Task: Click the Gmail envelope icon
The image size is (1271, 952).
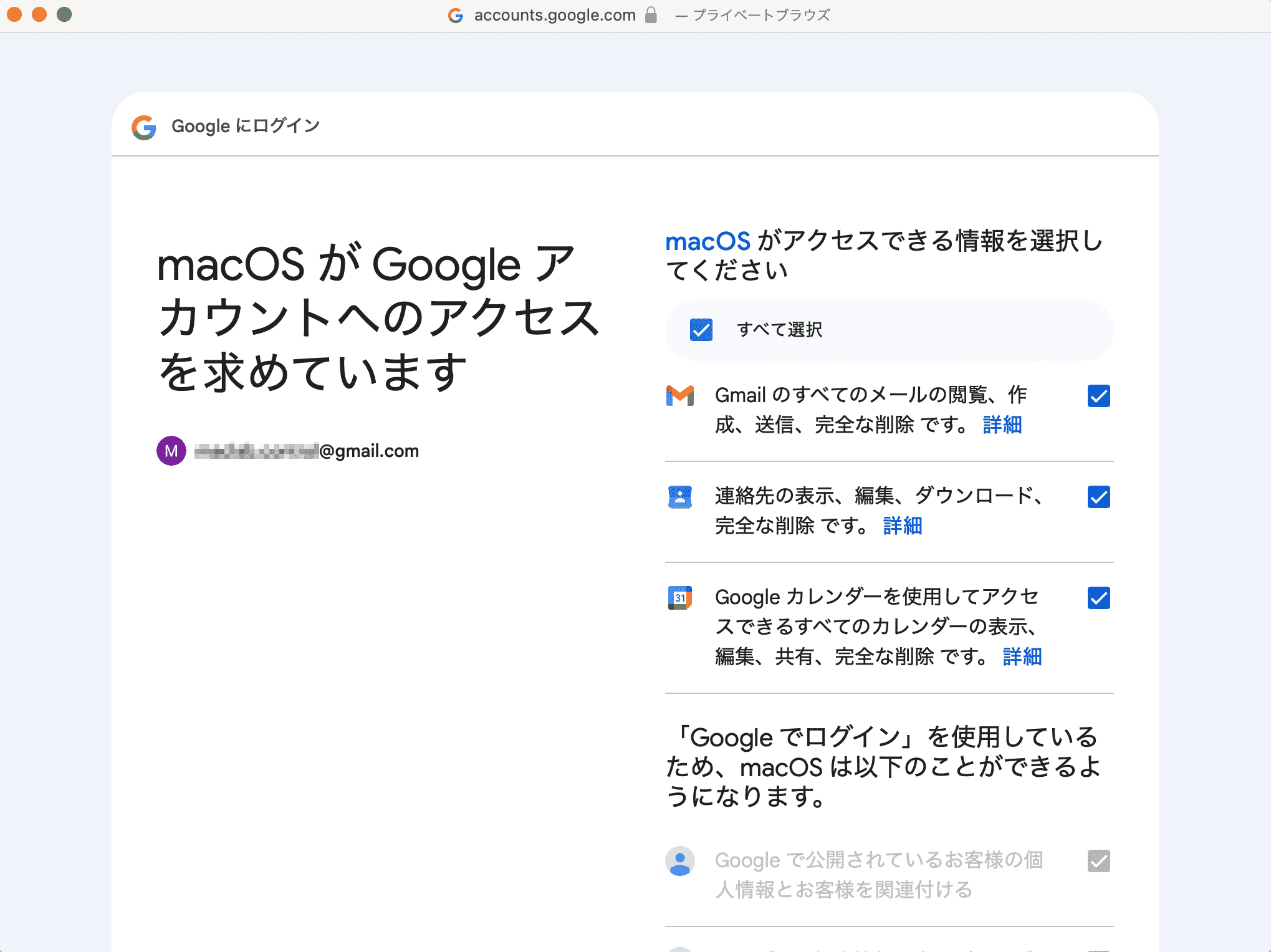Action: (680, 396)
